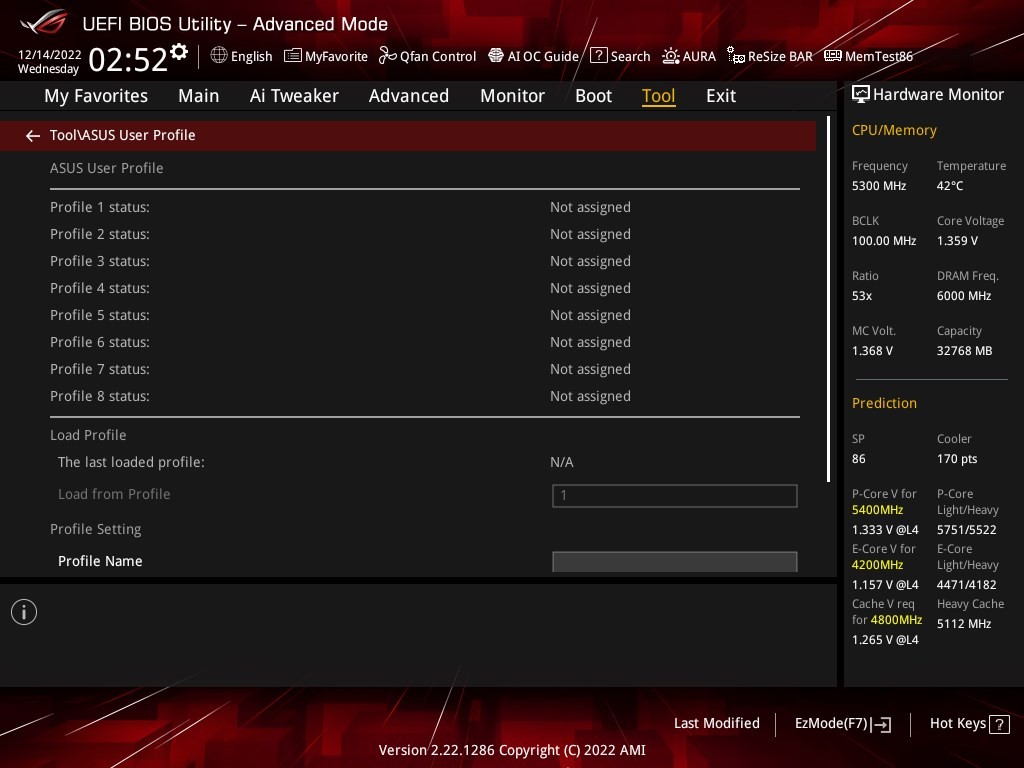Select Profile 2 status row
The height and width of the screenshot is (768, 1024).
point(424,234)
